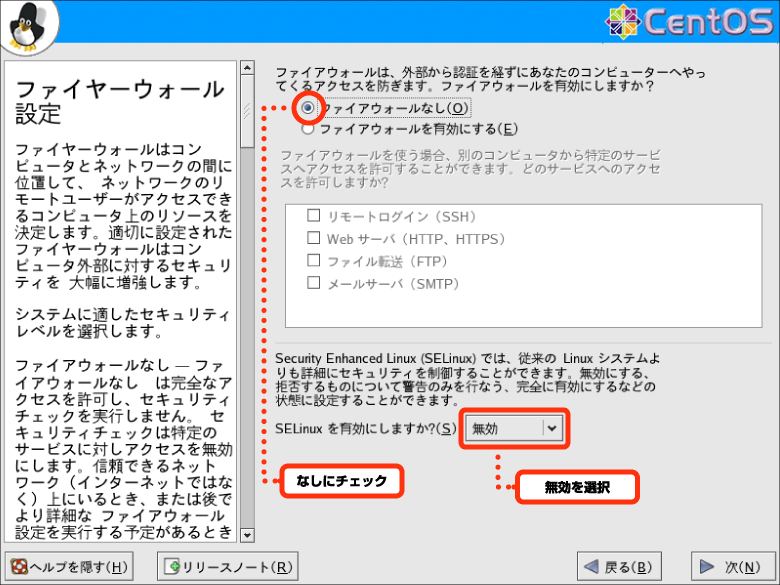Click the SELinux を有効にしますか?(S) label
Screen dimensions: 780x585
pos(366,428)
